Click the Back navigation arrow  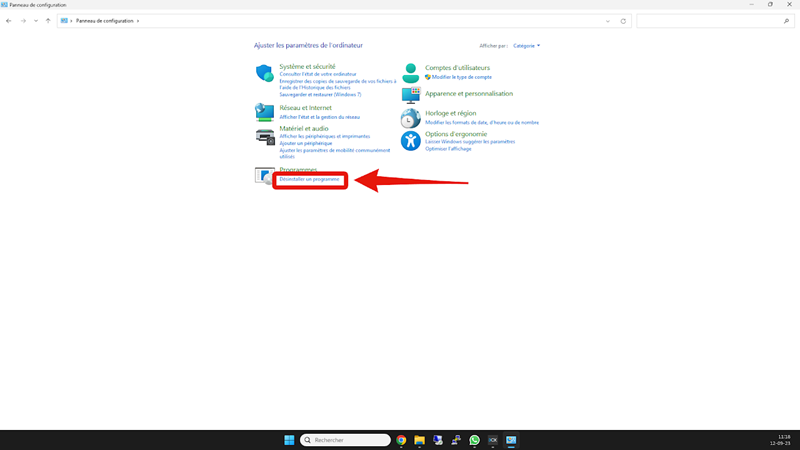(9, 20)
